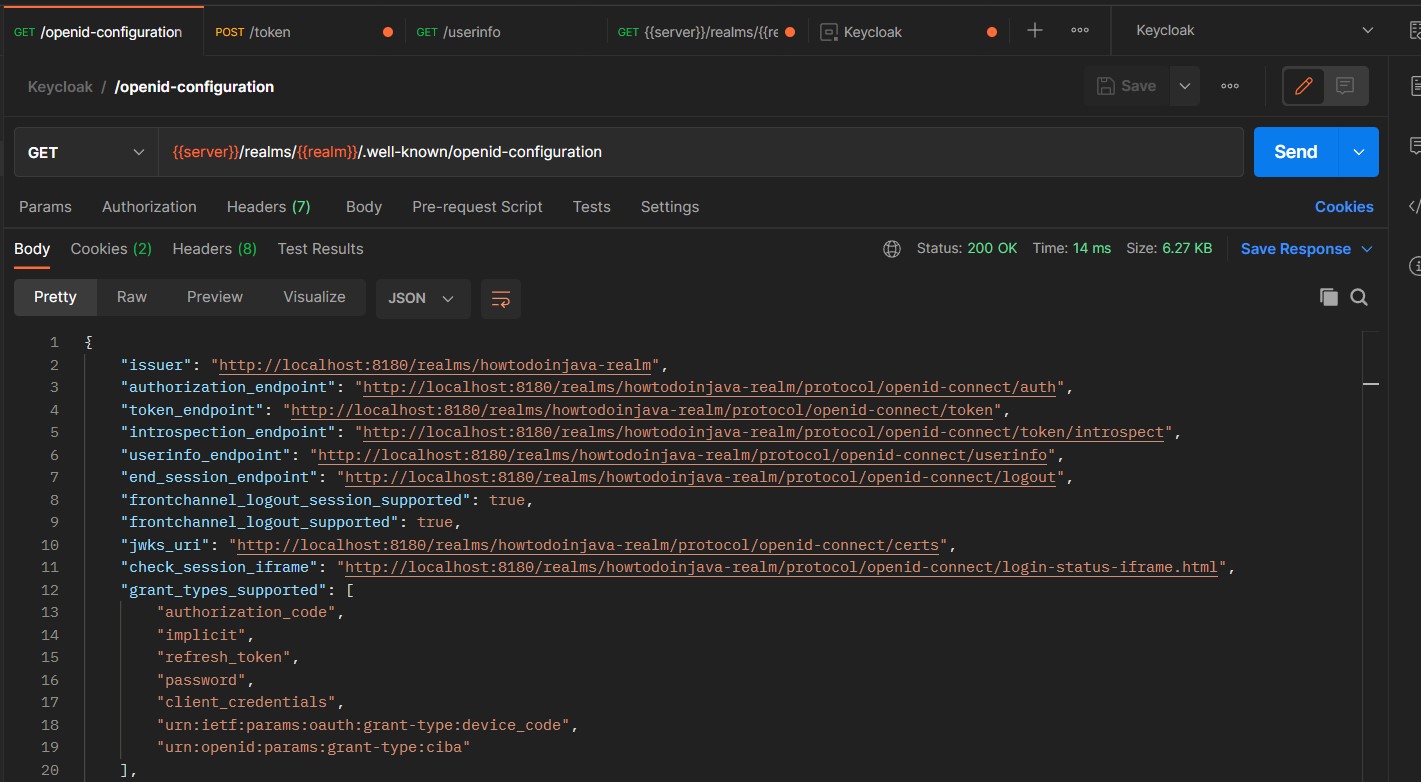Open code snippet icon in right sidebar
This screenshot has height=782, width=1421.
[1414, 206]
